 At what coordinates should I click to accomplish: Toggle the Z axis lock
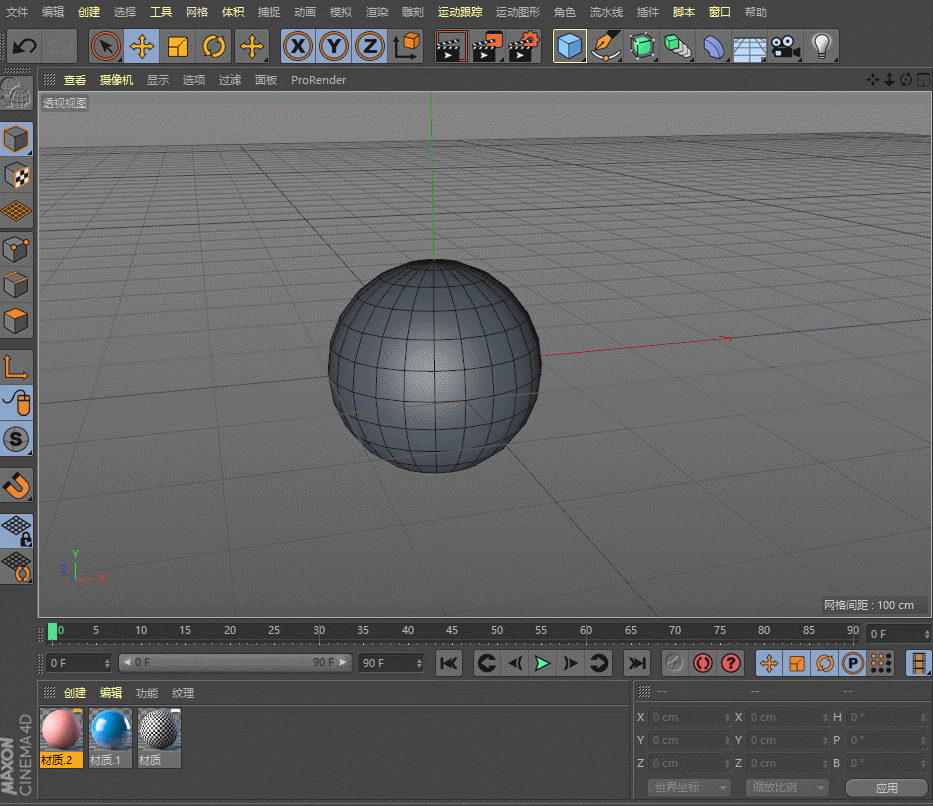[370, 46]
